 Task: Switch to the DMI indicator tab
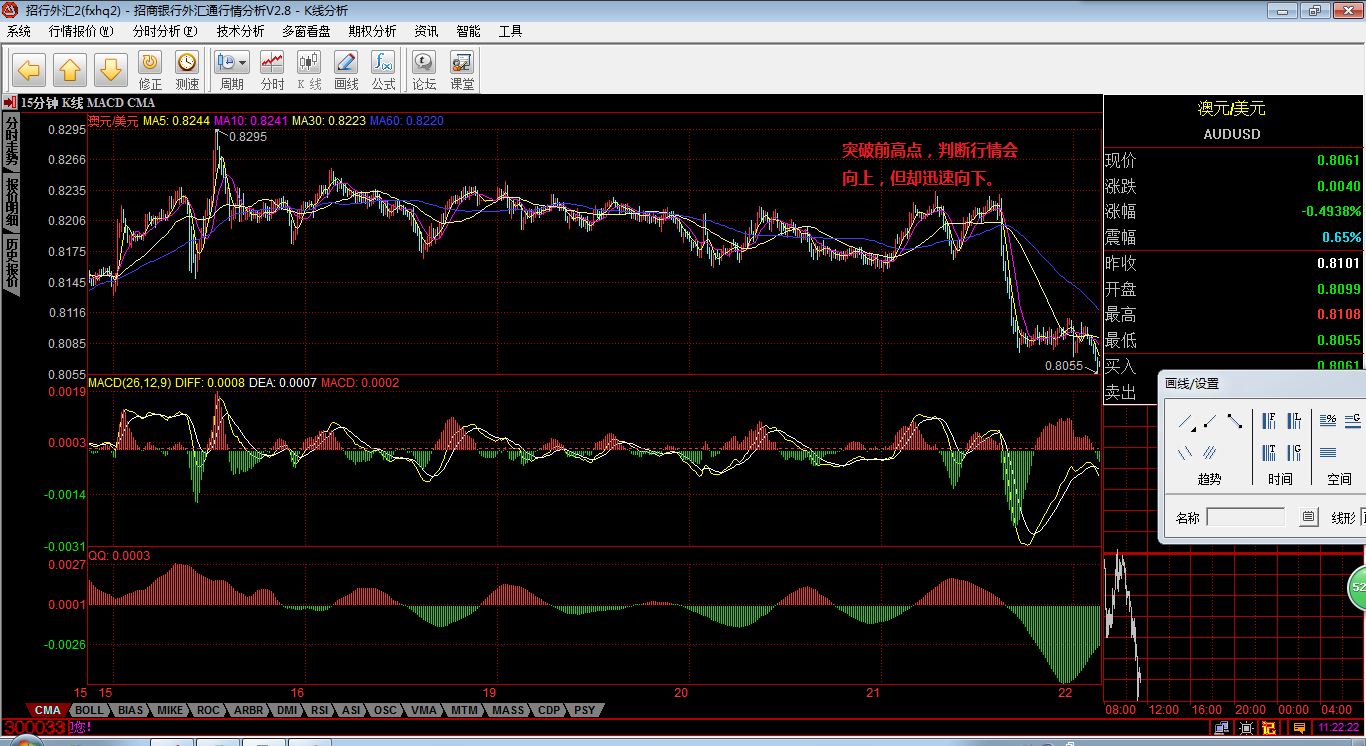pos(287,710)
